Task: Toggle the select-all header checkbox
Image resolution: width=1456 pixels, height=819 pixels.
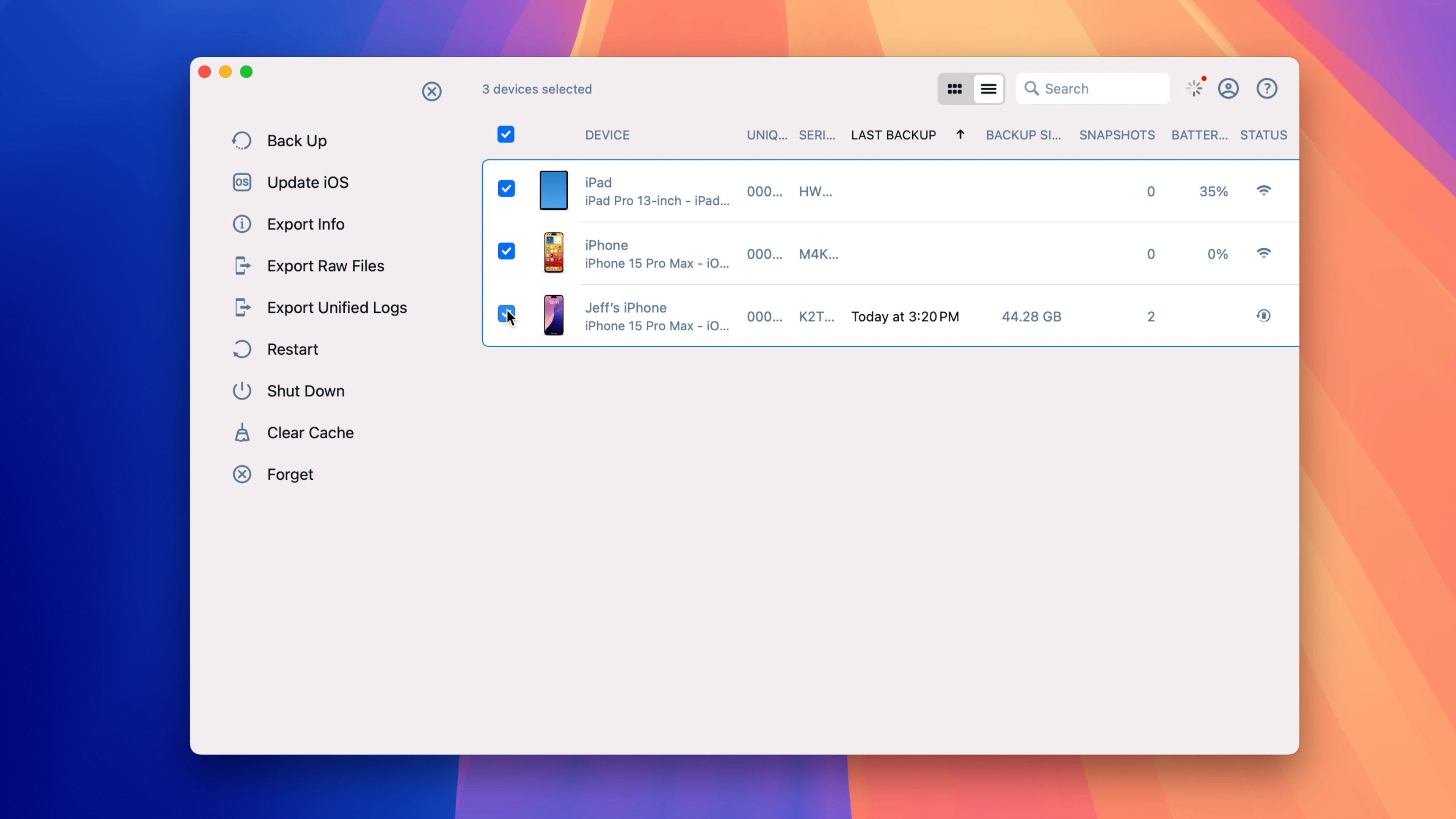Action: coord(505,135)
